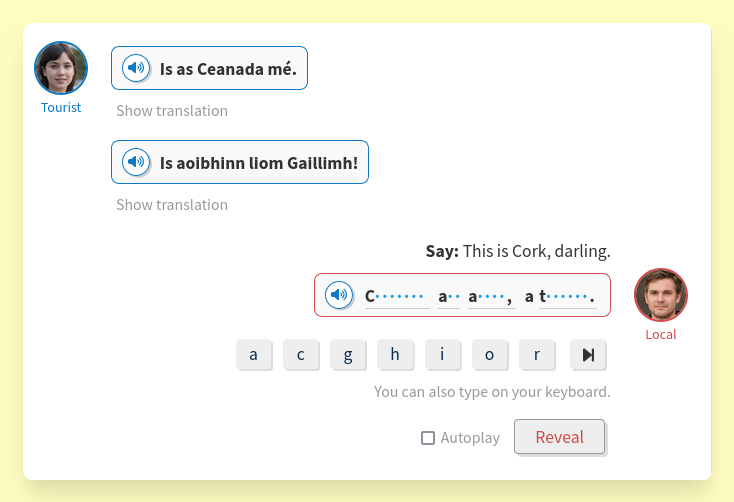This screenshot has height=502, width=734.
Task: Click the Autoplay label text
Action: pyautogui.click(x=470, y=438)
